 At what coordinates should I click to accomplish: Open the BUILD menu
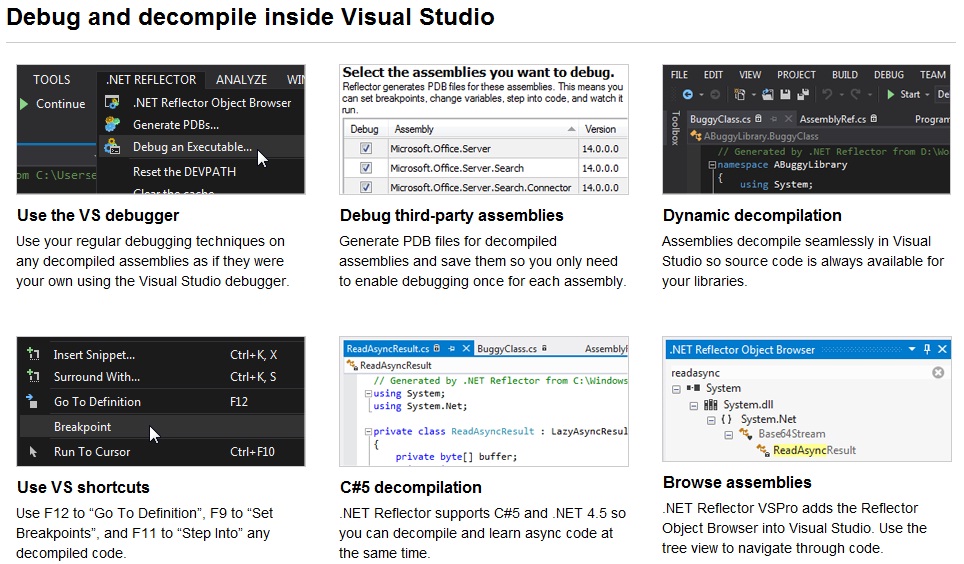pyautogui.click(x=845, y=74)
